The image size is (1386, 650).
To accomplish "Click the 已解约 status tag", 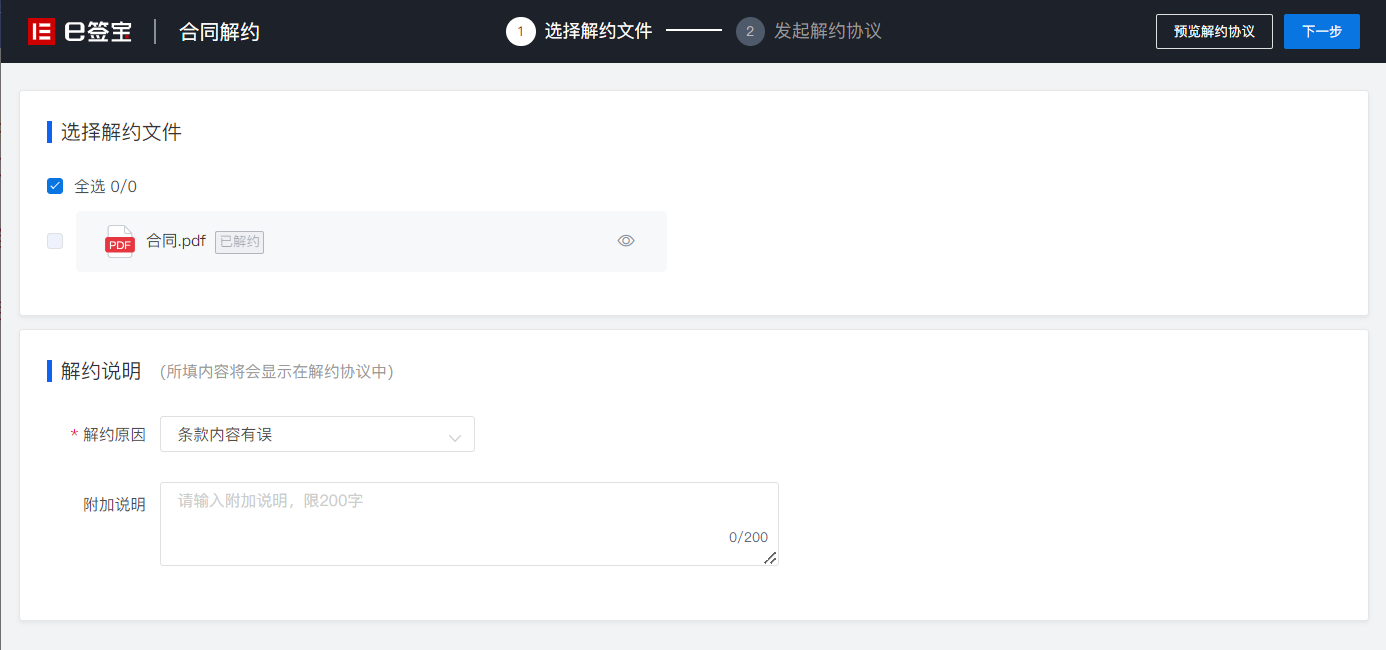I will click(x=239, y=241).
